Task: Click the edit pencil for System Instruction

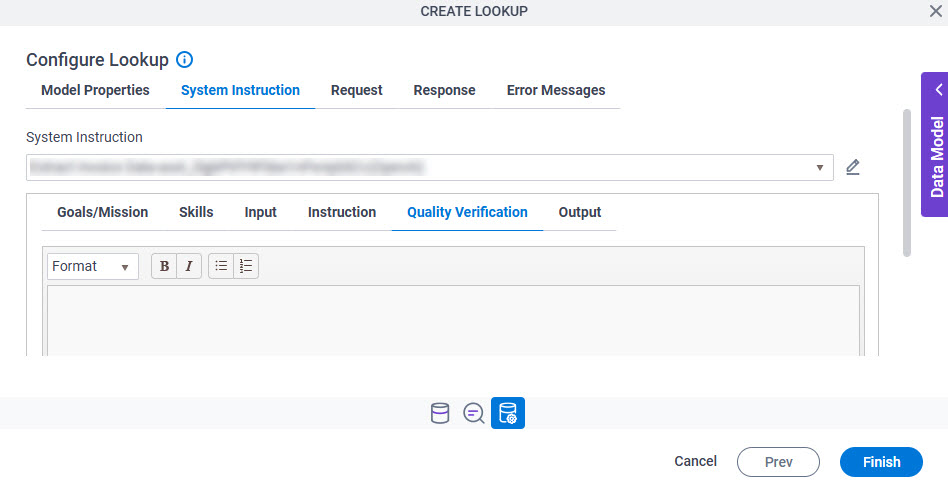Action: 852,167
